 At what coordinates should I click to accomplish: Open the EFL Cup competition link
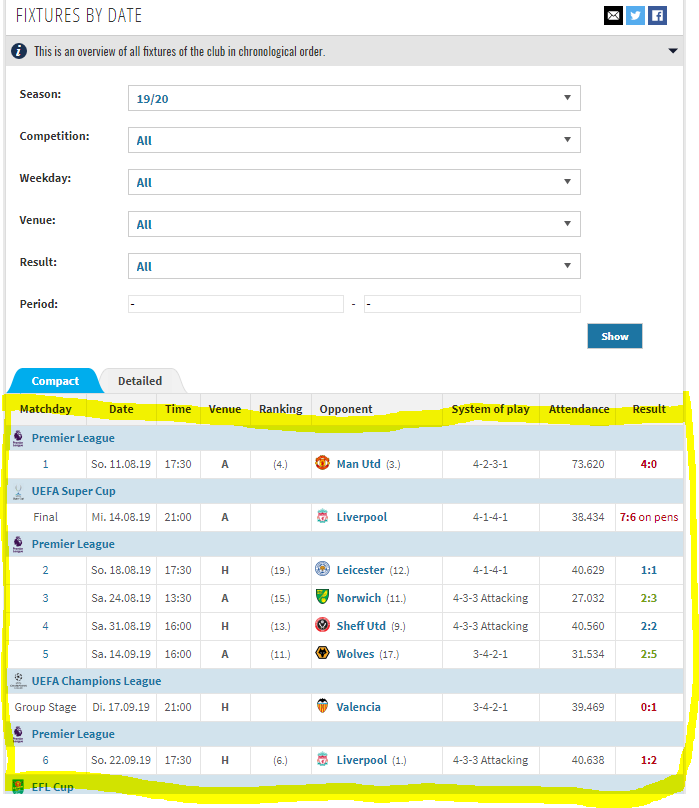point(53,787)
